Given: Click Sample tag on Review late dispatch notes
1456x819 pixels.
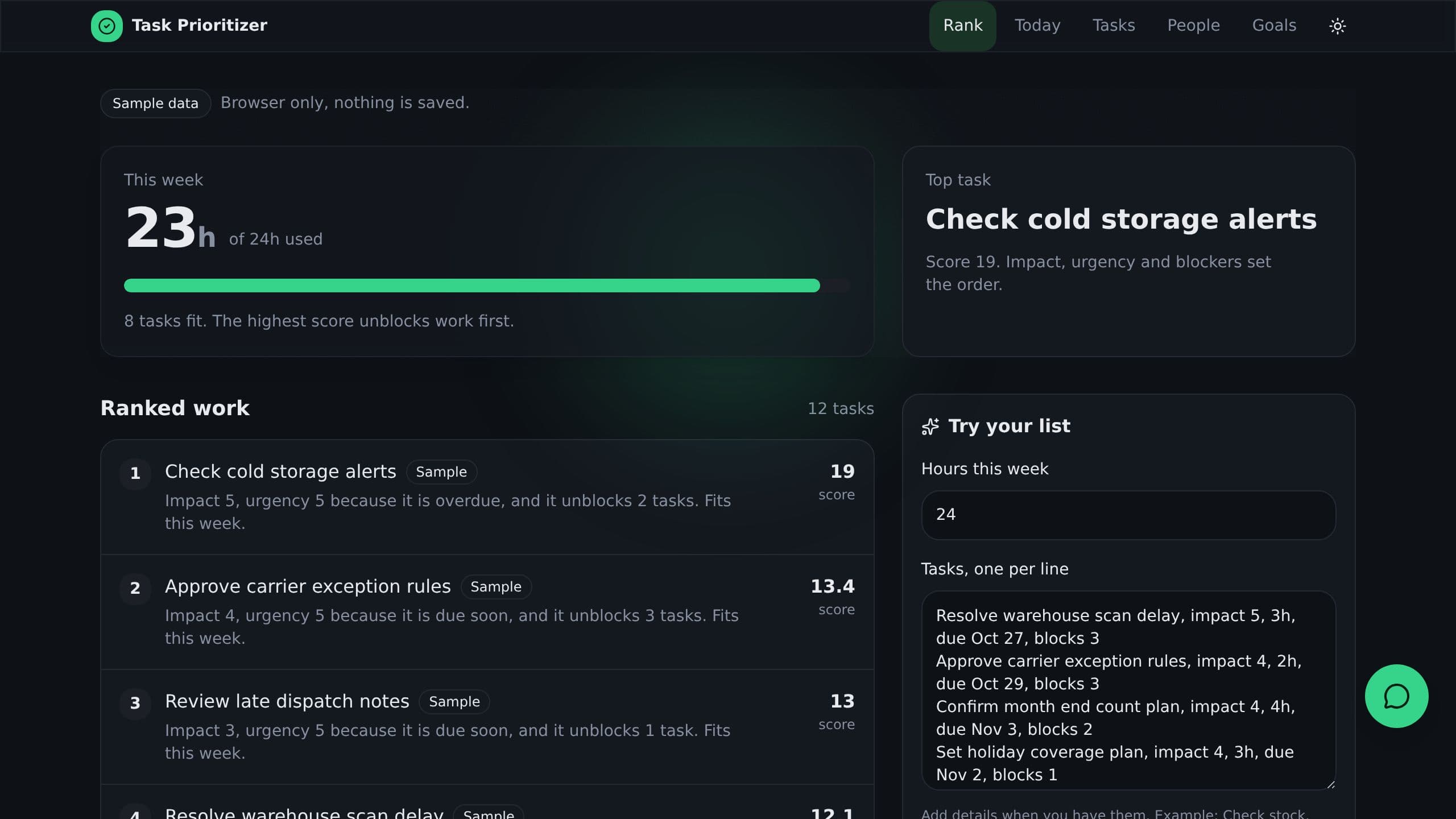Looking at the screenshot, I should [454, 702].
